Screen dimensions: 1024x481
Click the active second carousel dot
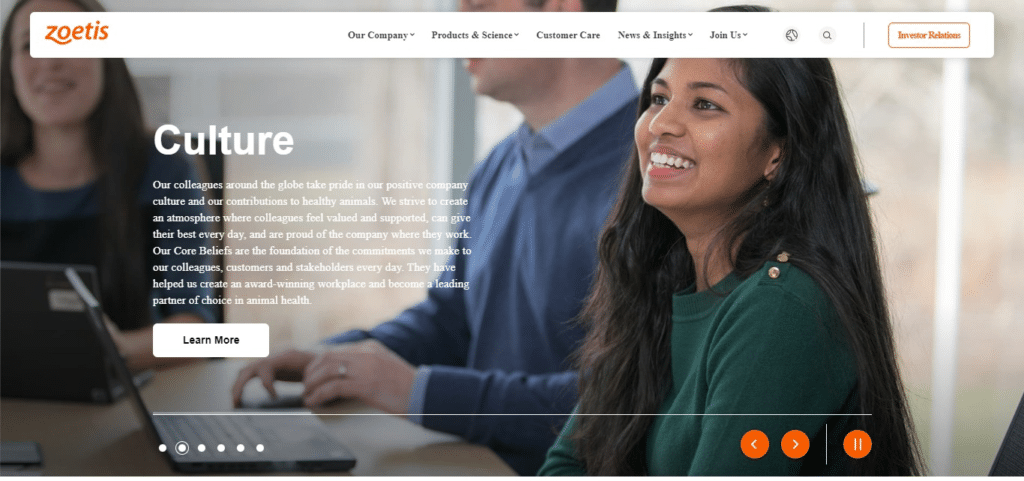[182, 448]
